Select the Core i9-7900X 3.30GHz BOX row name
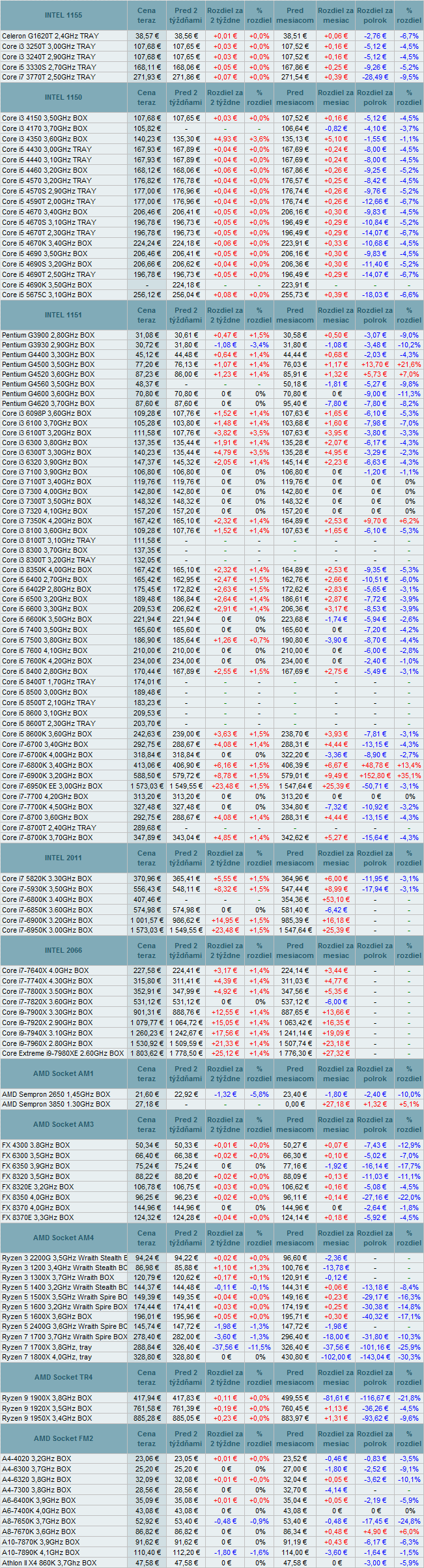 [47, 1012]
